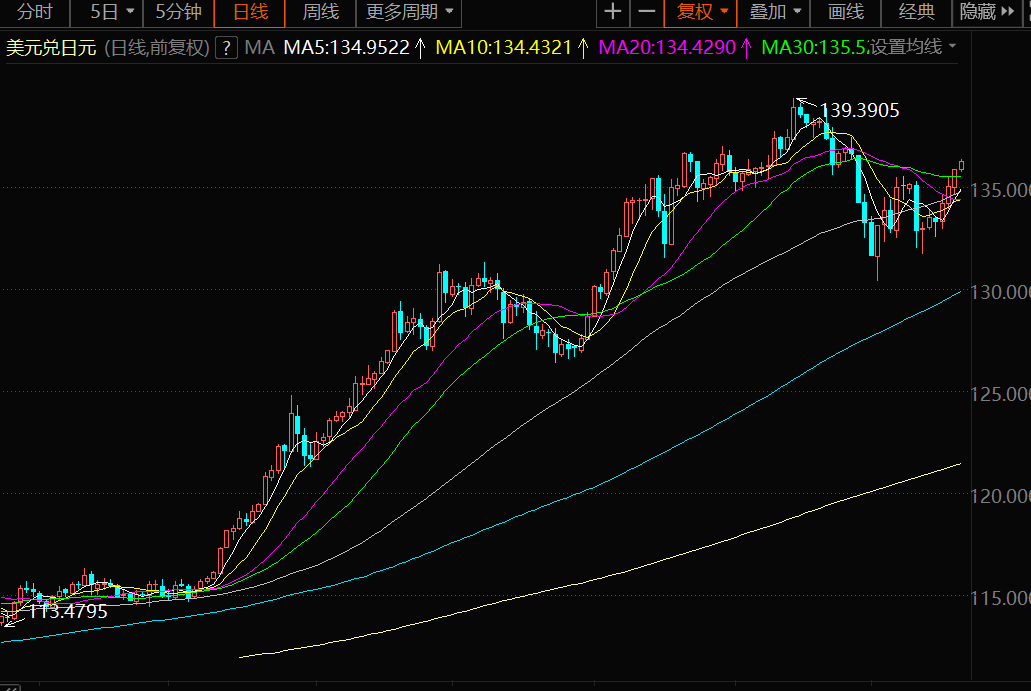Open the 设置均线 moving average settings

(x=913, y=47)
